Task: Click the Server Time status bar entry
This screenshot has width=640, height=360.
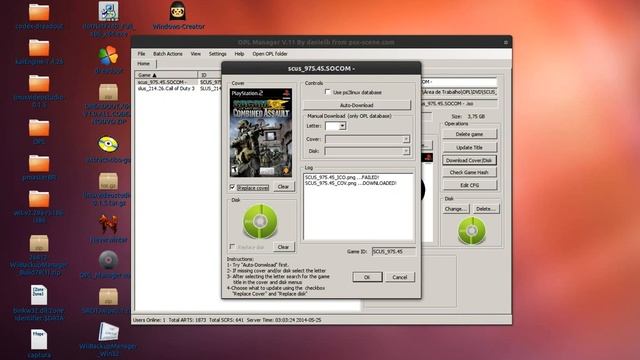Action: coord(284,320)
